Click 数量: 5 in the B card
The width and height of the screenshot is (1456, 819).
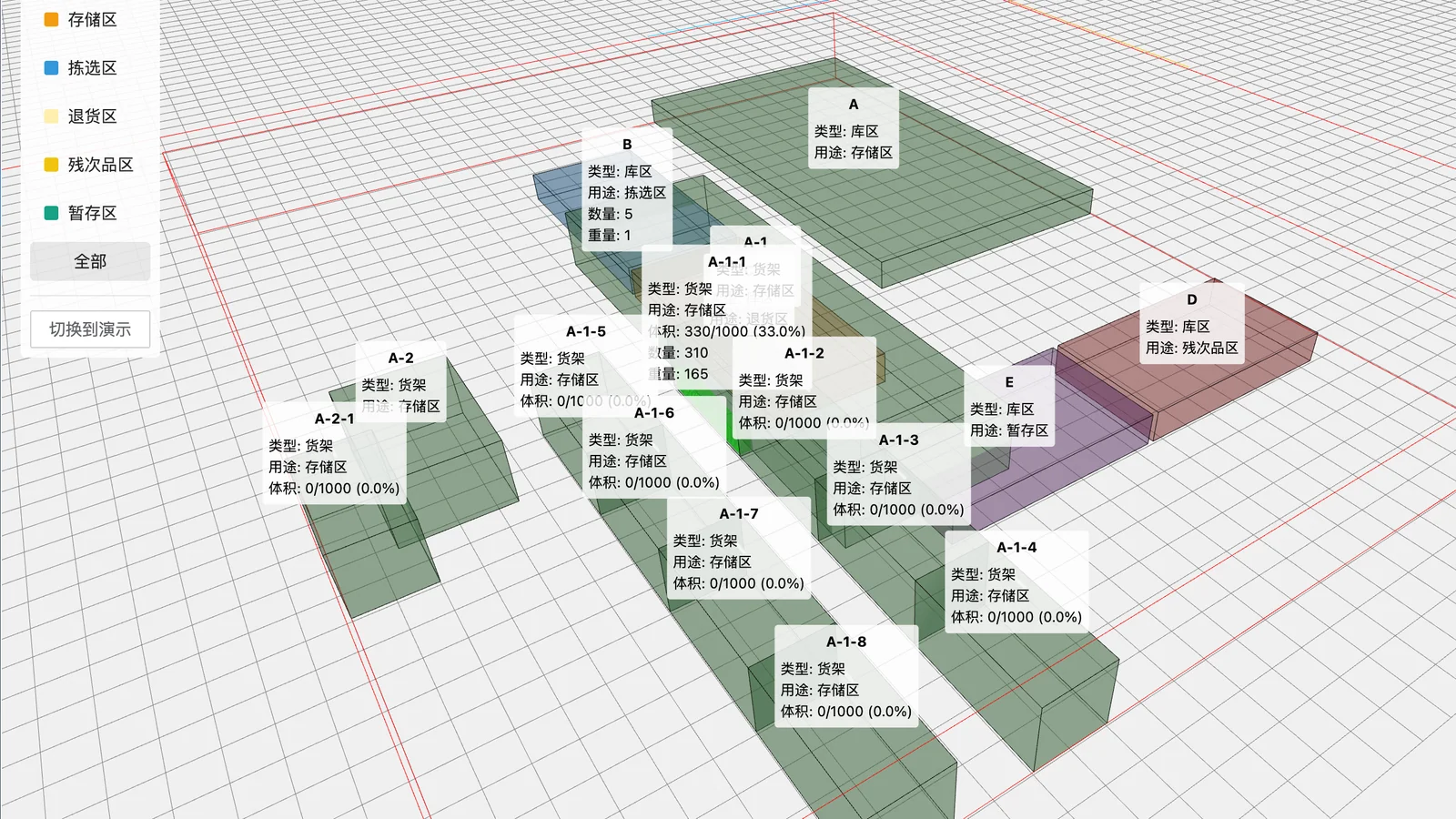[610, 214]
